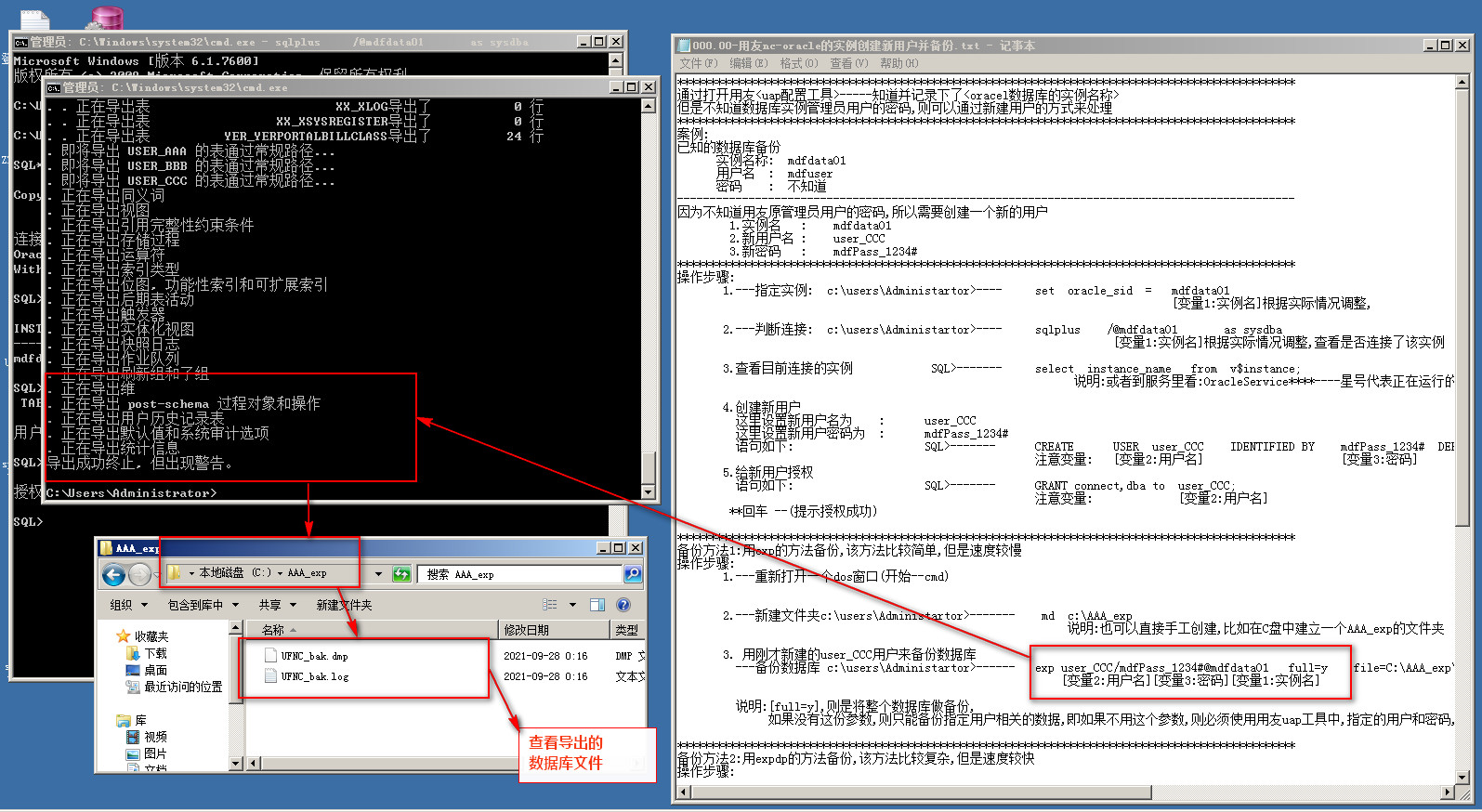Click Notepad's vertical scrollbar down arrow
The image size is (1482, 812).
[1462, 777]
